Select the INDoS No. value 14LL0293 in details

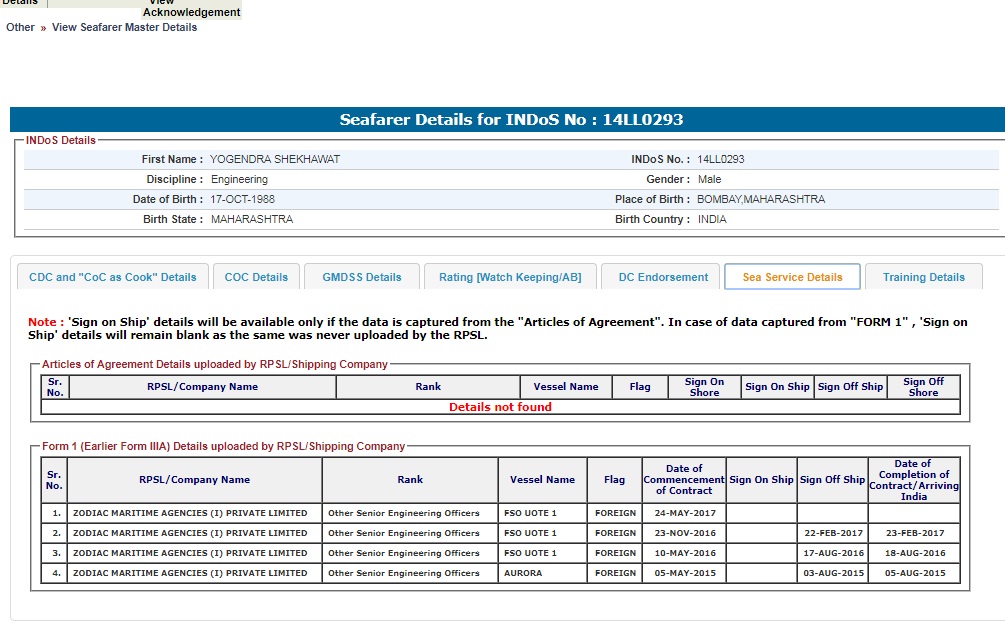click(x=721, y=159)
